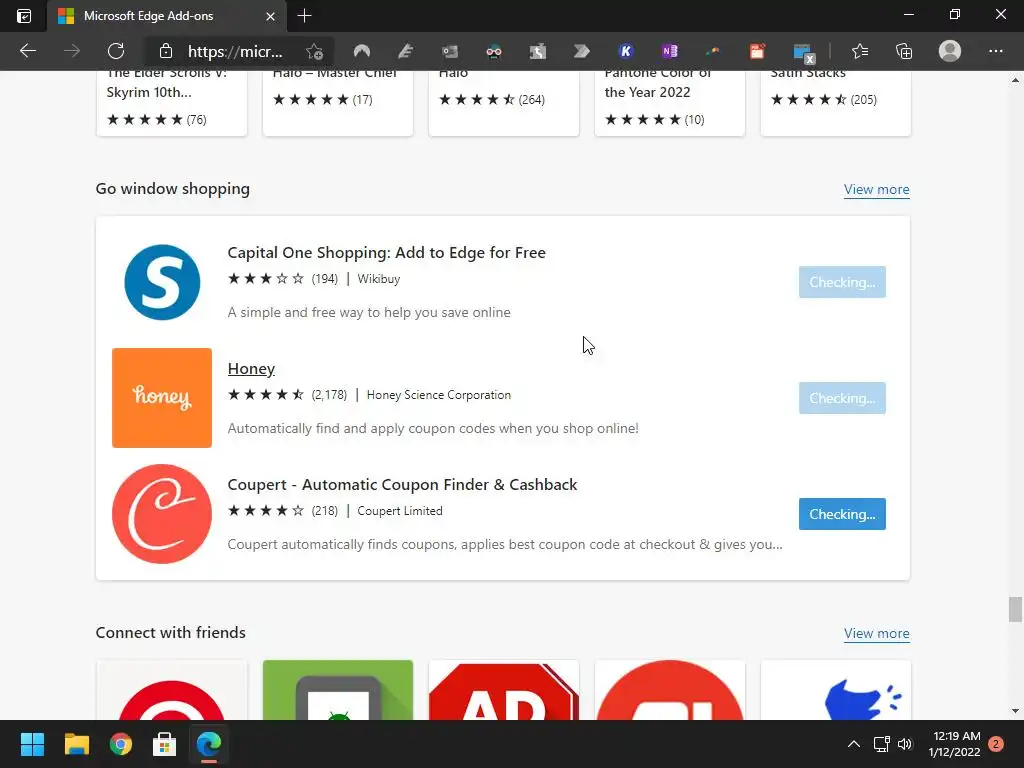Open the OneNote clipper extension
Image resolution: width=1024 pixels, height=768 pixels.
[x=669, y=51]
